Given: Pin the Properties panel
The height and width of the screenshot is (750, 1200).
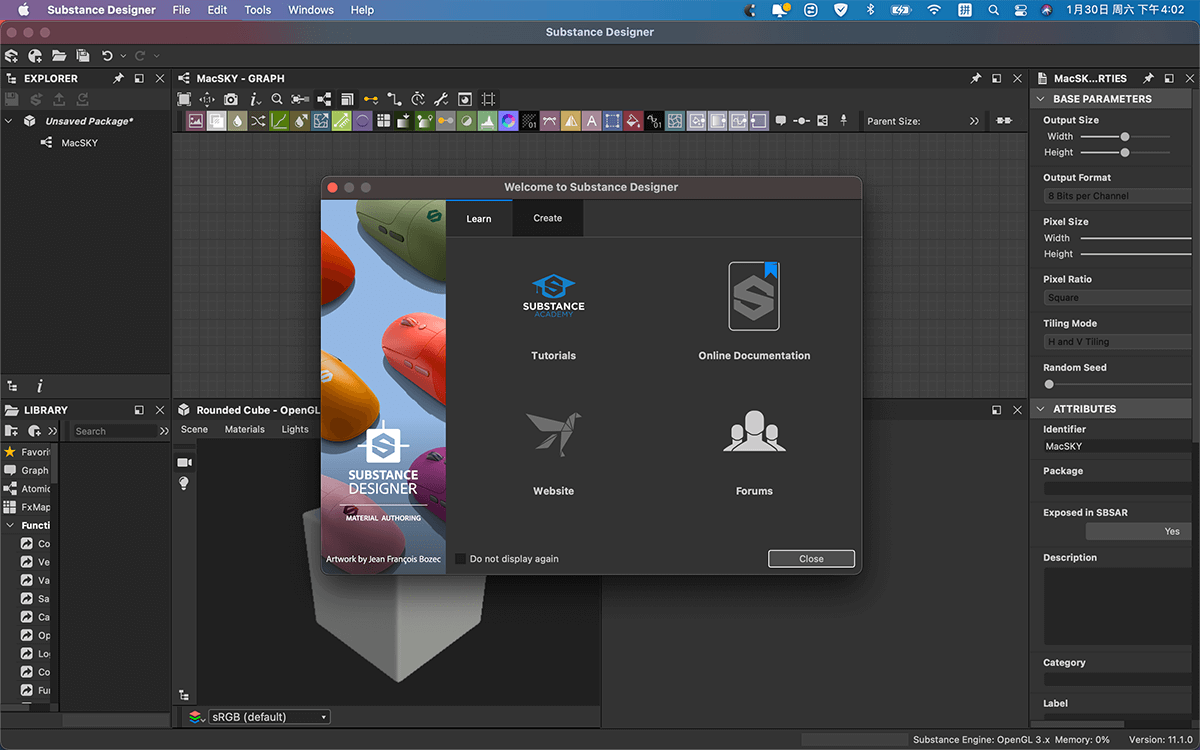Looking at the screenshot, I should [x=1148, y=78].
